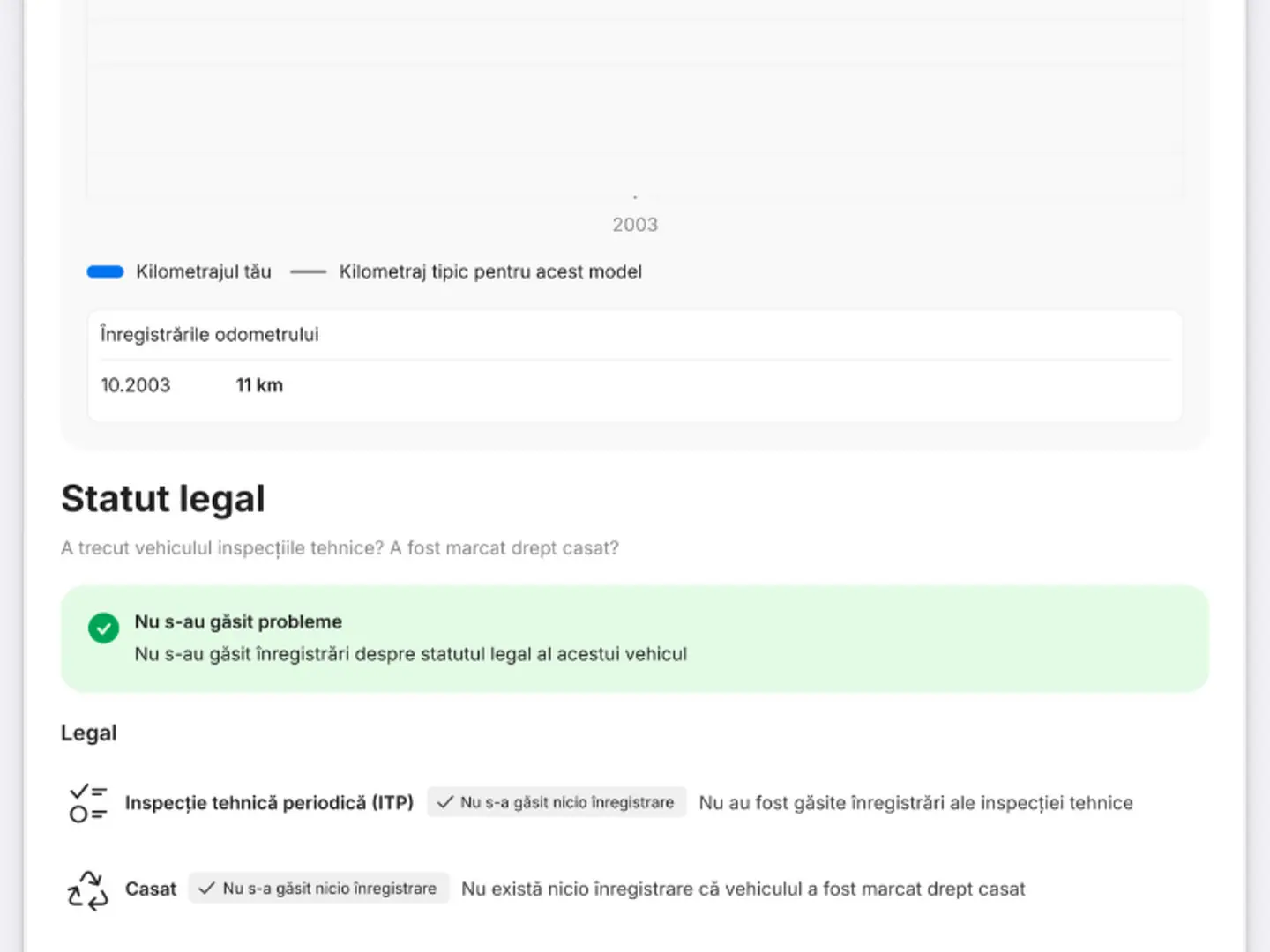This screenshot has width=1270, height=952.
Task: Click the blue Kilometrajul tău legend swatch
Action: pos(105,271)
